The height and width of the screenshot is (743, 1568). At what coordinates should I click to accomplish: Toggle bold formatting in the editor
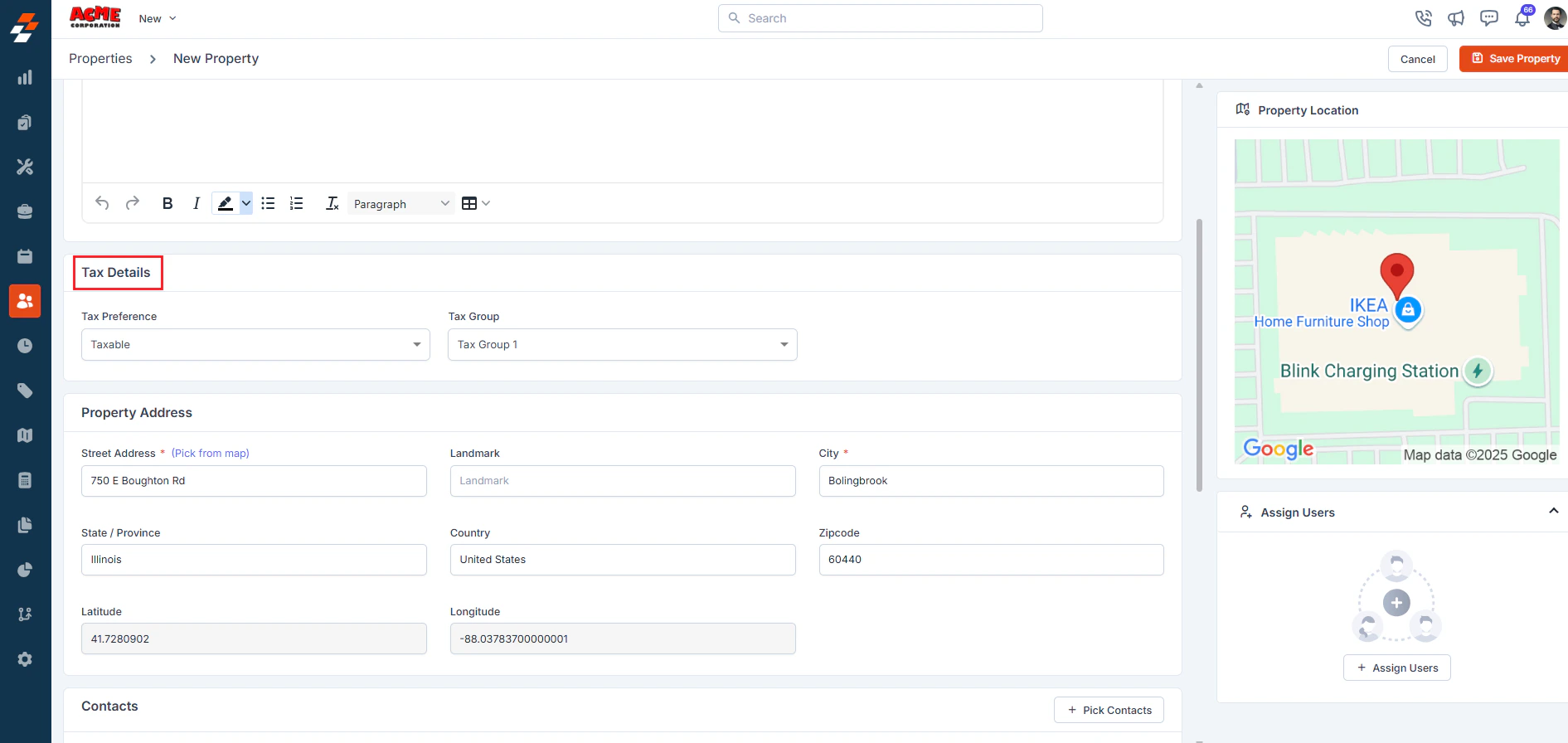click(167, 203)
